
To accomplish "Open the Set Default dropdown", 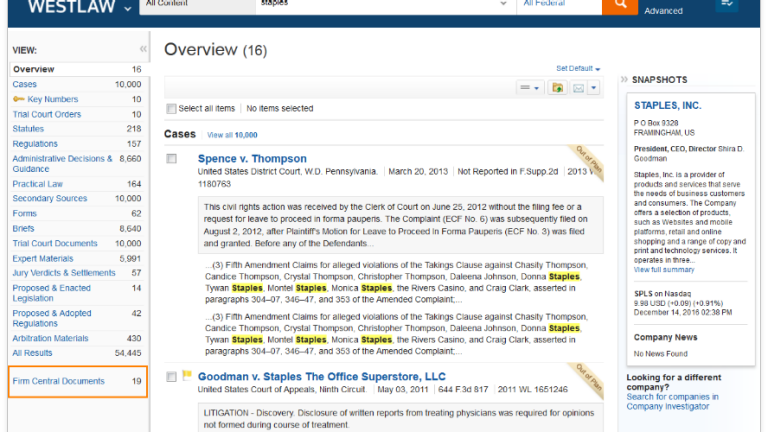I will click(x=579, y=69).
